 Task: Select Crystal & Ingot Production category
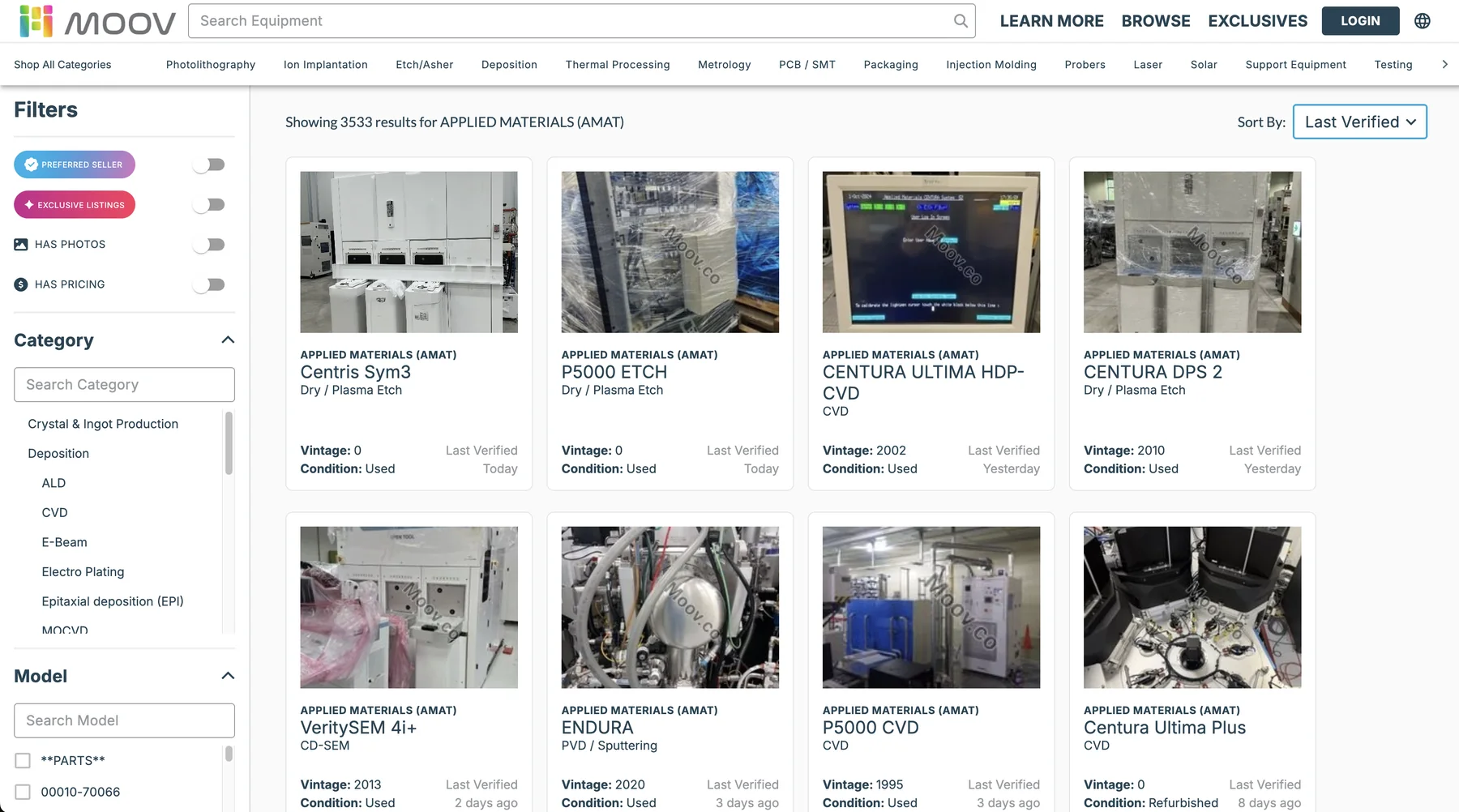pos(103,424)
